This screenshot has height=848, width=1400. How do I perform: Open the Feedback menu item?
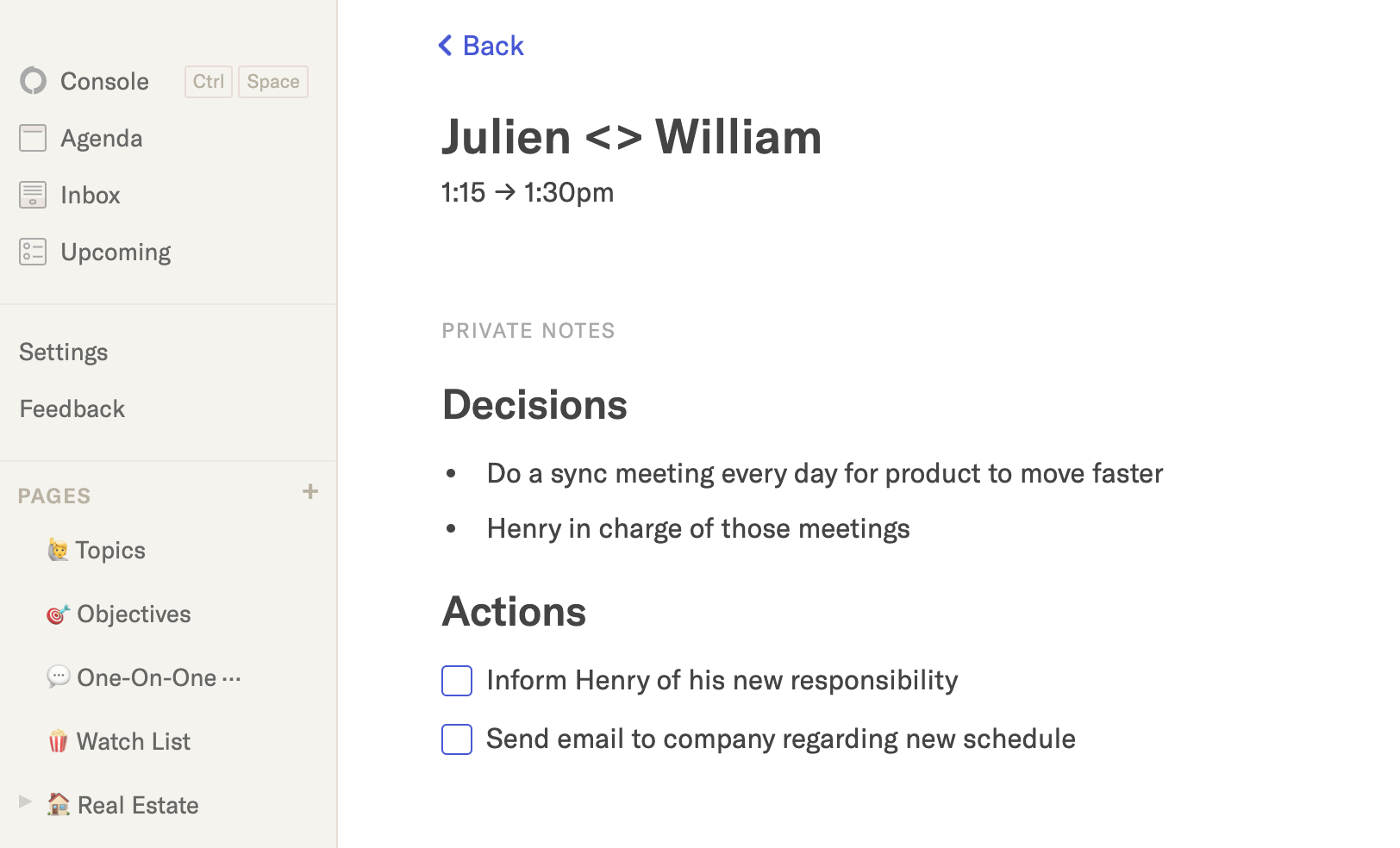[72, 408]
